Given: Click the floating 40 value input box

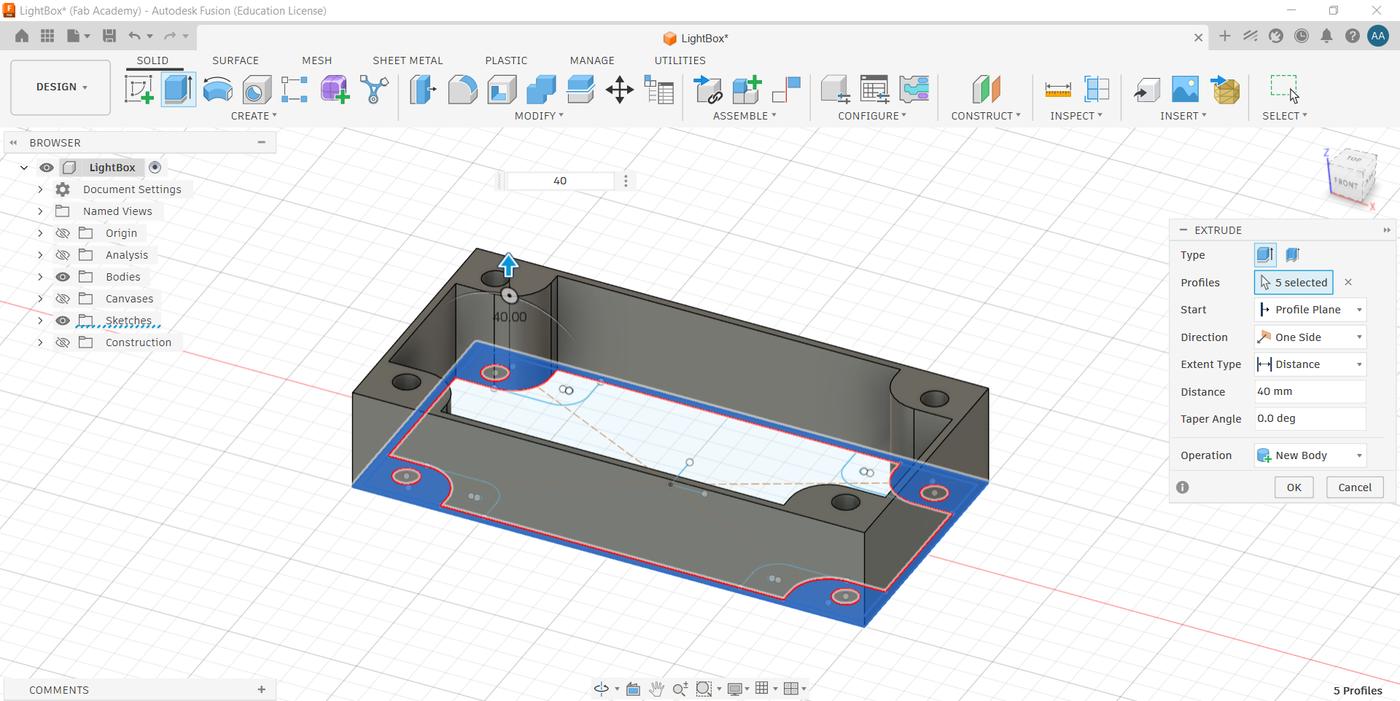Looking at the screenshot, I should 560,181.
